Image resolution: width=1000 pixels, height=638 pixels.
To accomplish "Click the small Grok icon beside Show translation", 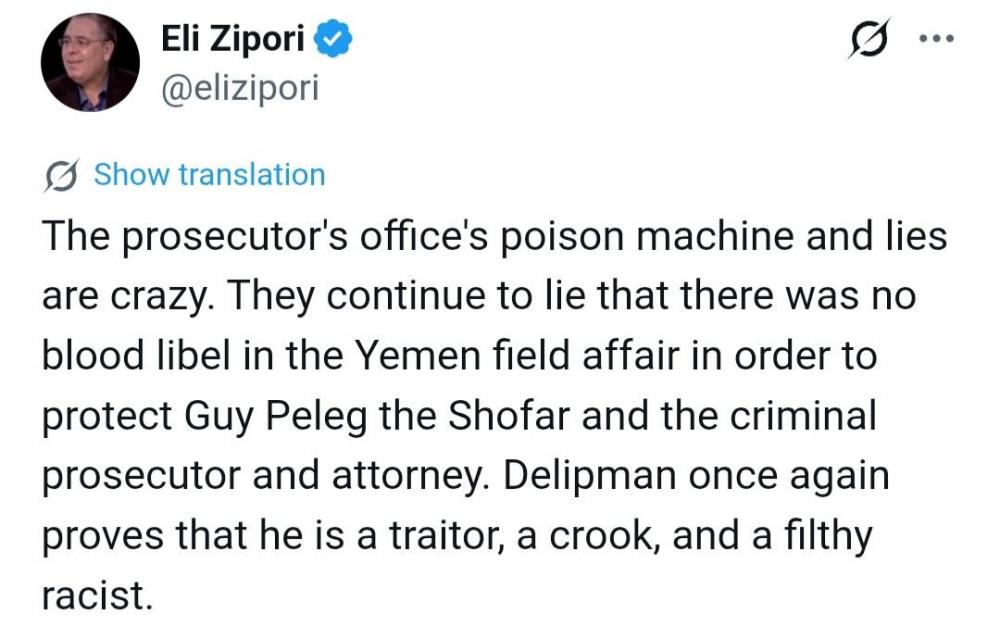I will (64, 176).
